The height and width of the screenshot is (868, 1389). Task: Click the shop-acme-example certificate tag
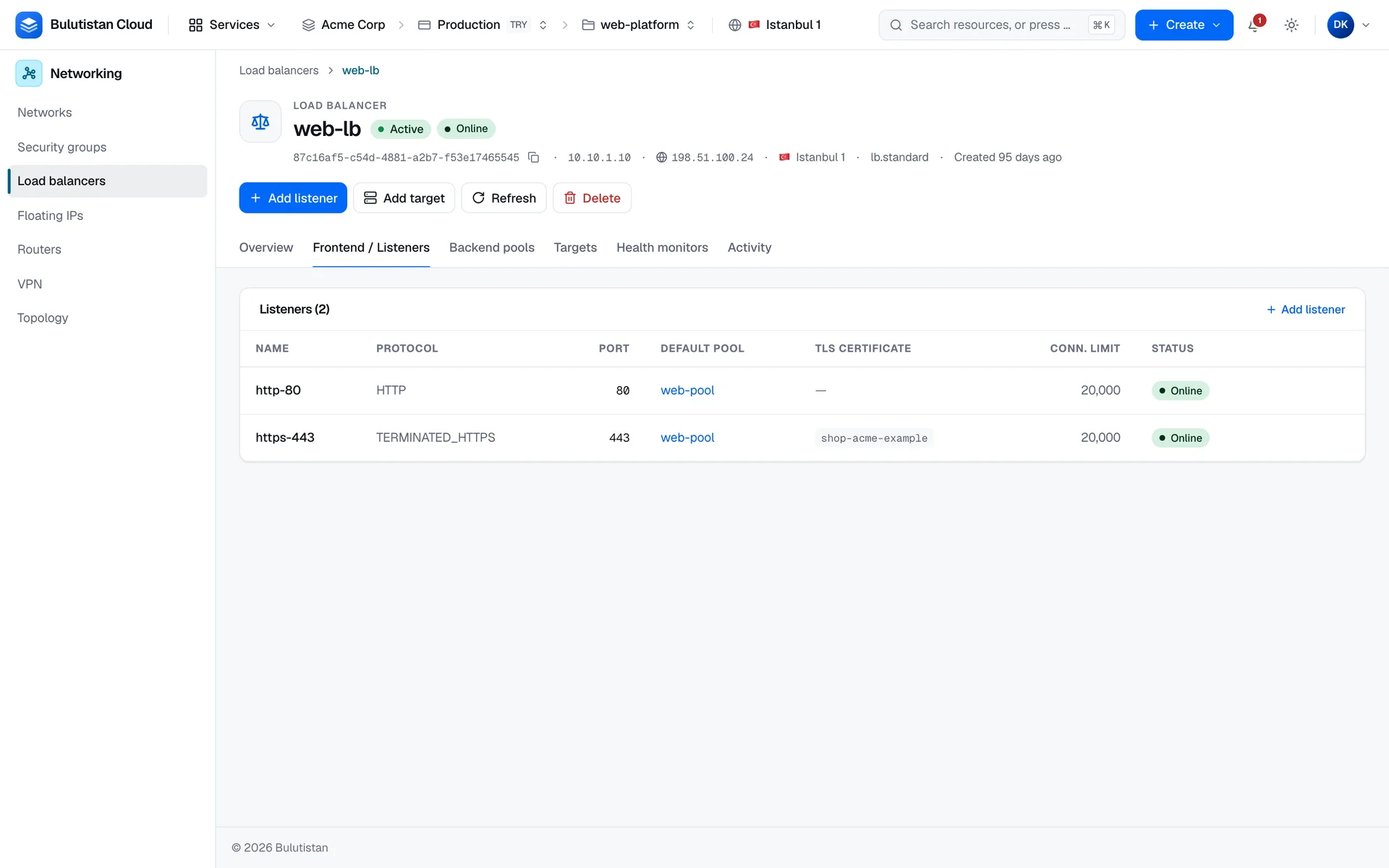coord(874,438)
